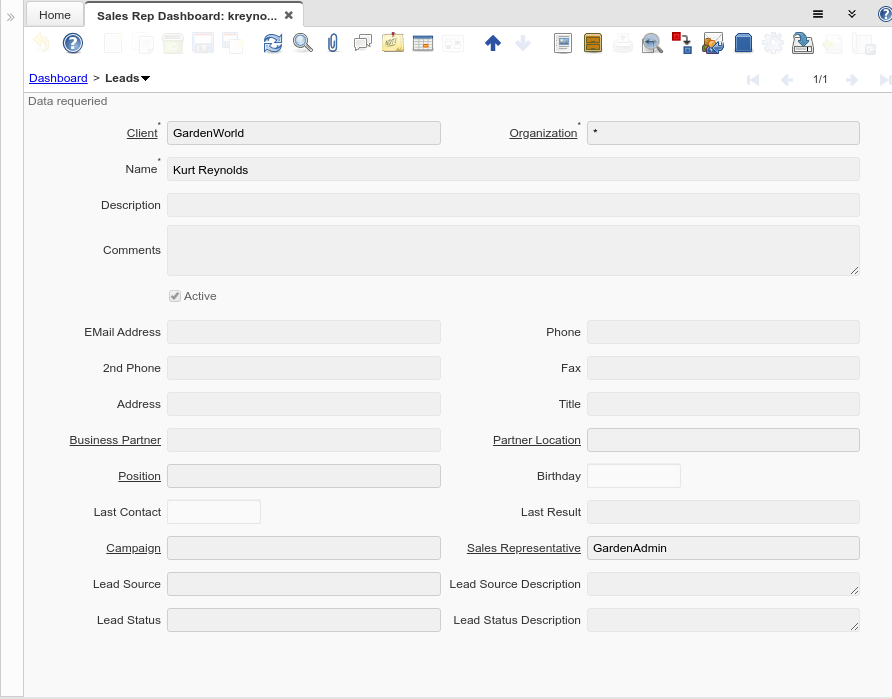
Task: Click the Business Partner label link
Action: [115, 440]
